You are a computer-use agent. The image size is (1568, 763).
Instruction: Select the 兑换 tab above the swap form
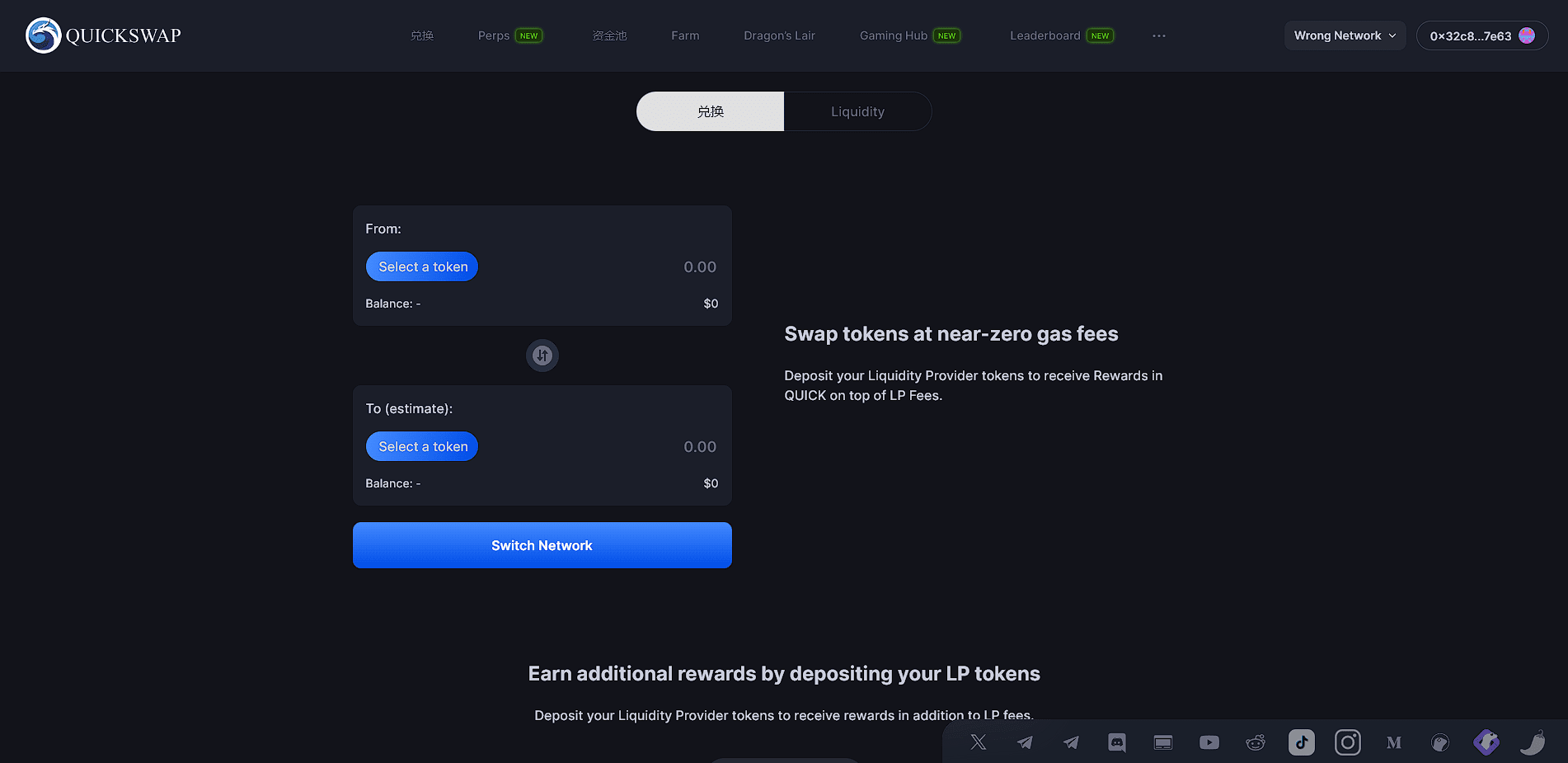(710, 111)
